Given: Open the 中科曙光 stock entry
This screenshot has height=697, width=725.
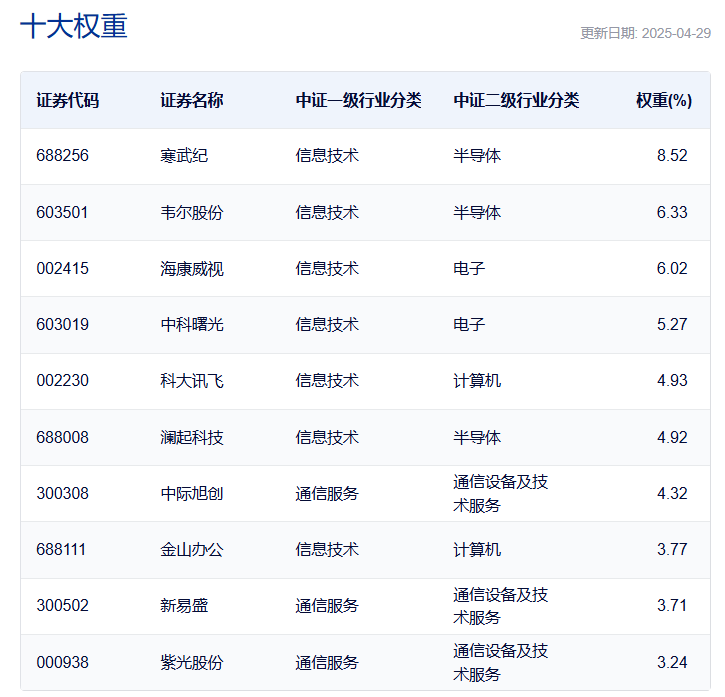Looking at the screenshot, I should point(192,324).
